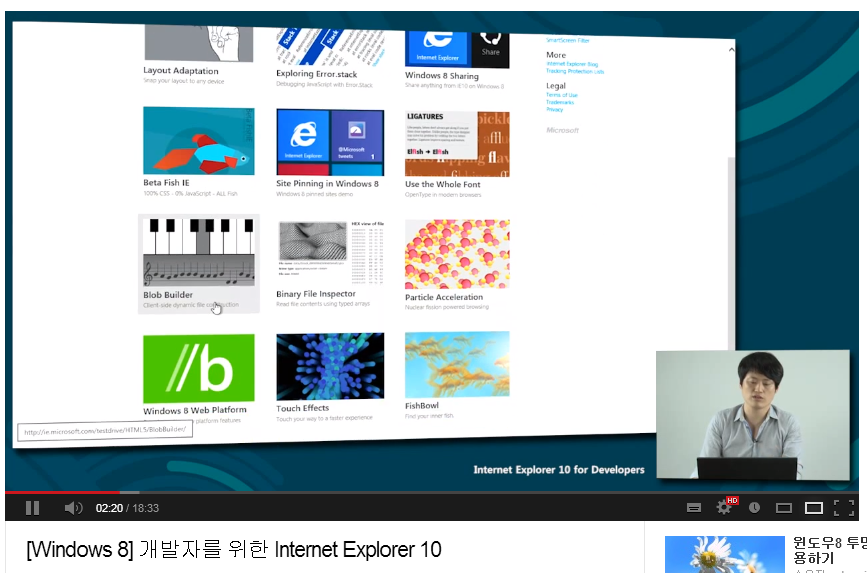Toggle subtitles with the captions icon
This screenshot has width=867, height=573.
tap(694, 508)
